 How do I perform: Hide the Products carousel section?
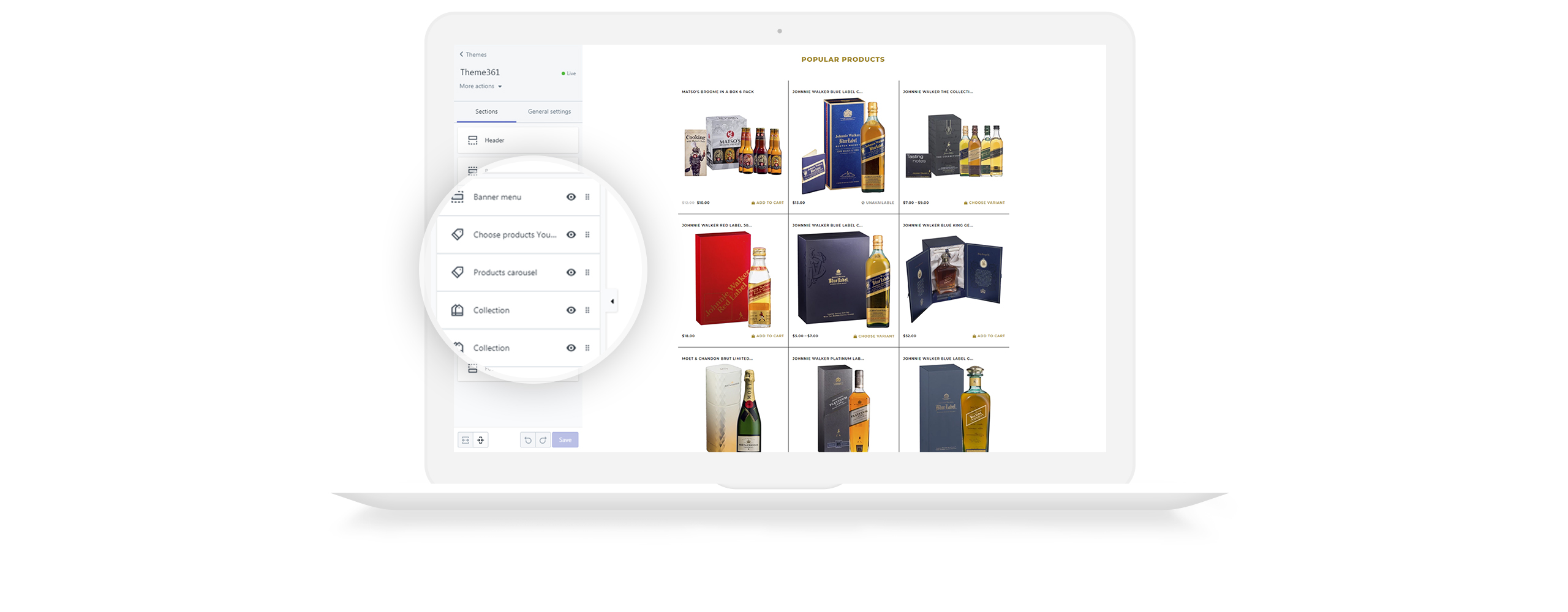click(571, 272)
